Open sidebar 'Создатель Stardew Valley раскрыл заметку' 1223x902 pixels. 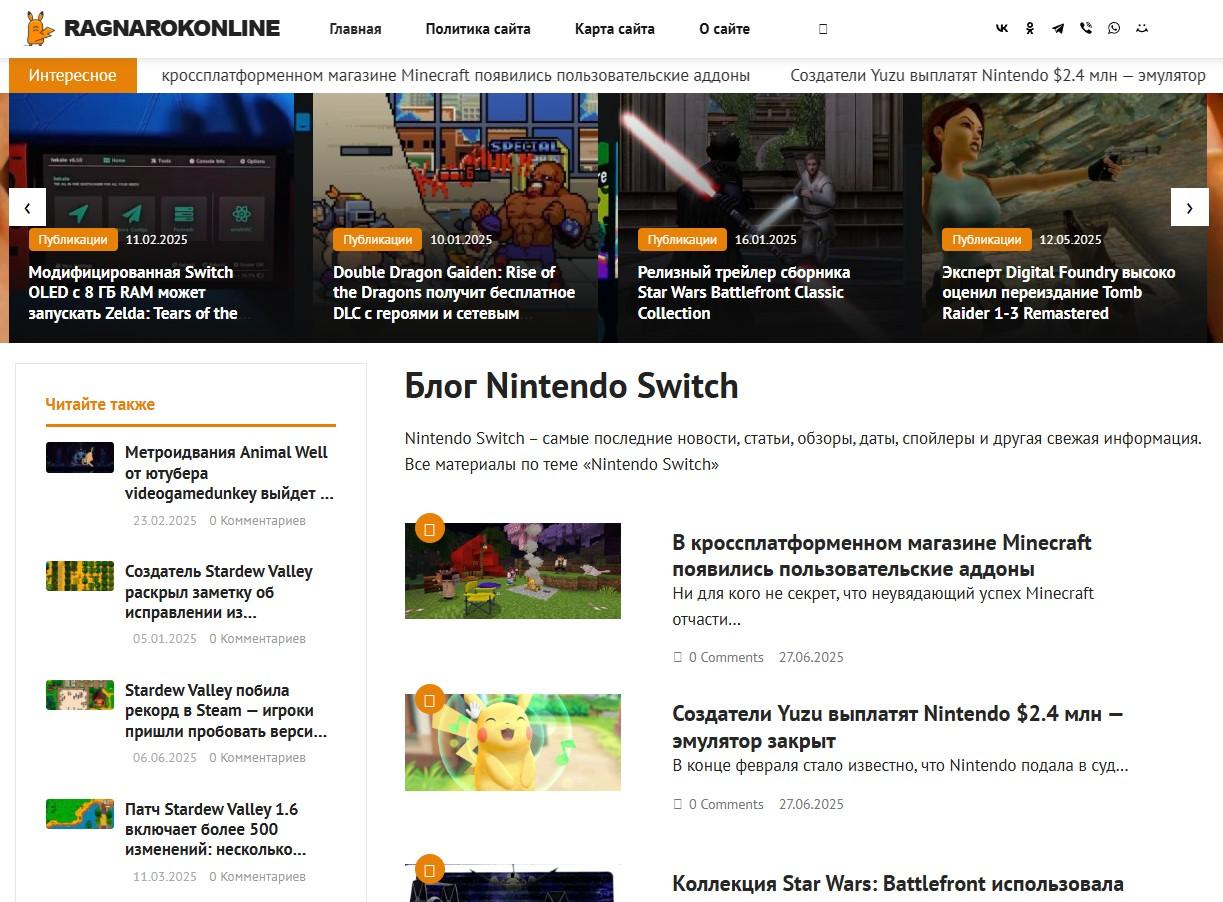[219, 591]
